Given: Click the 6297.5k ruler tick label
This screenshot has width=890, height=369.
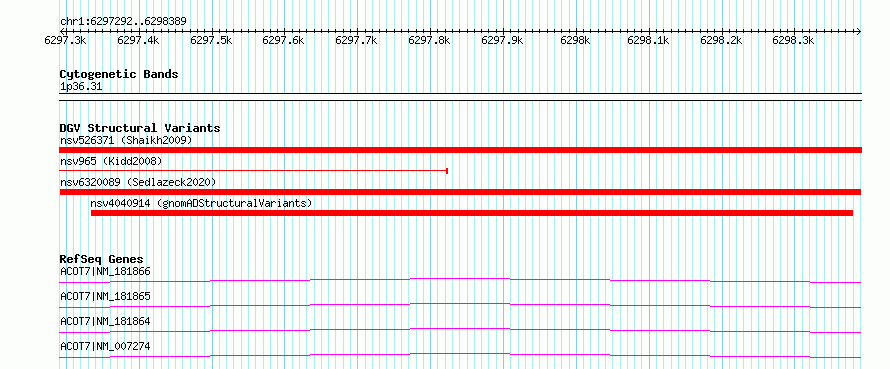Looking at the screenshot, I should 211,40.
